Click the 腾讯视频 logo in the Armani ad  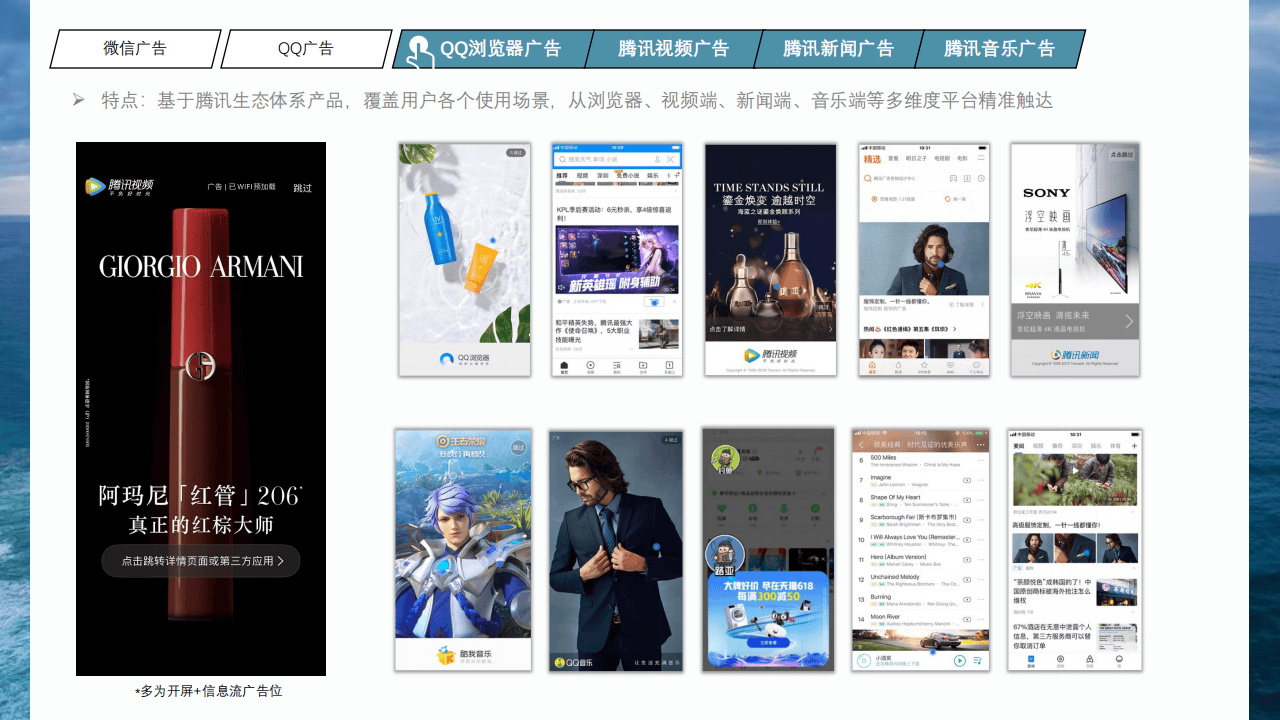click(119, 186)
